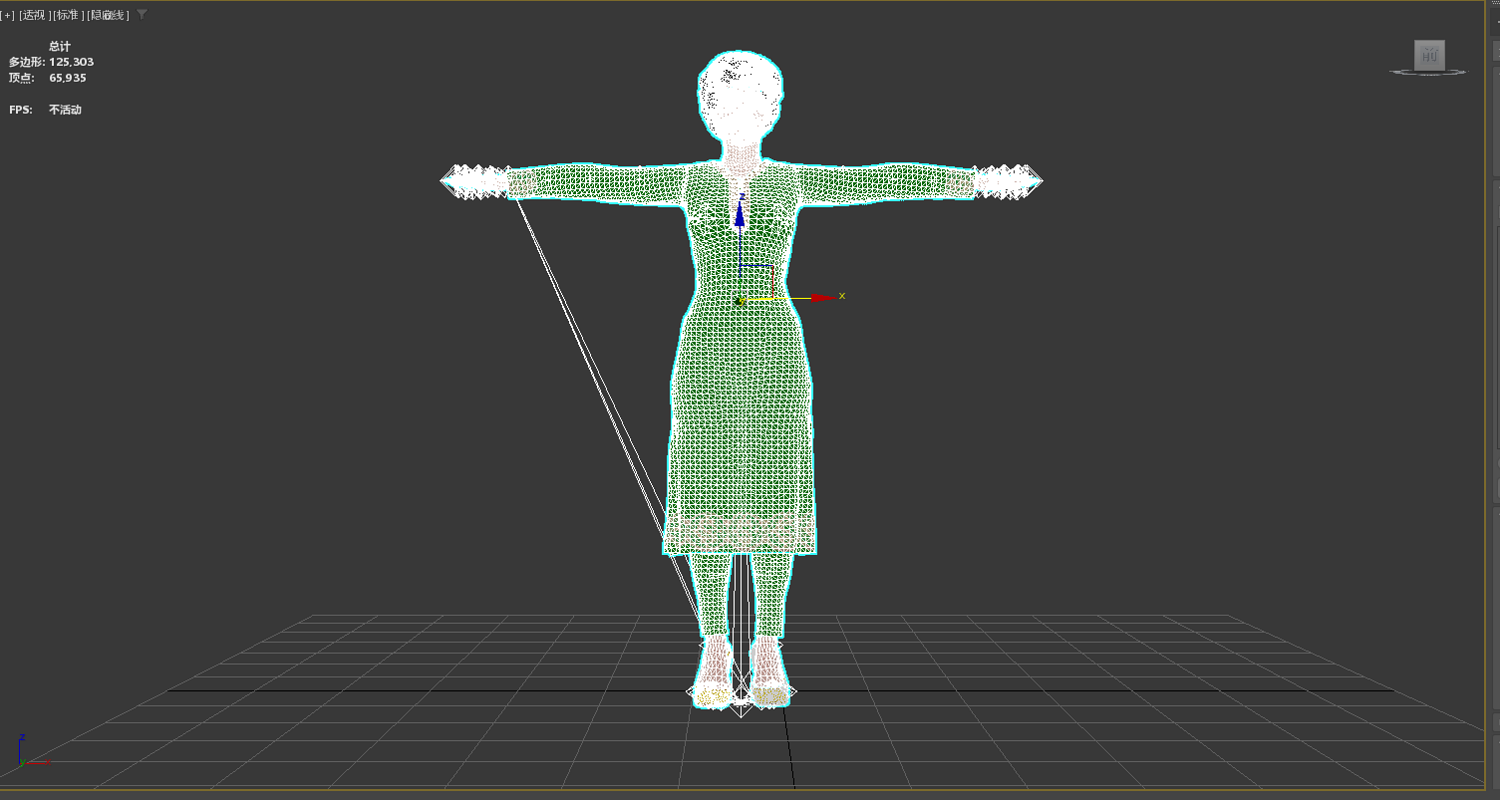
Task: Open the 标准 shading quality menu
Action: click(68, 15)
